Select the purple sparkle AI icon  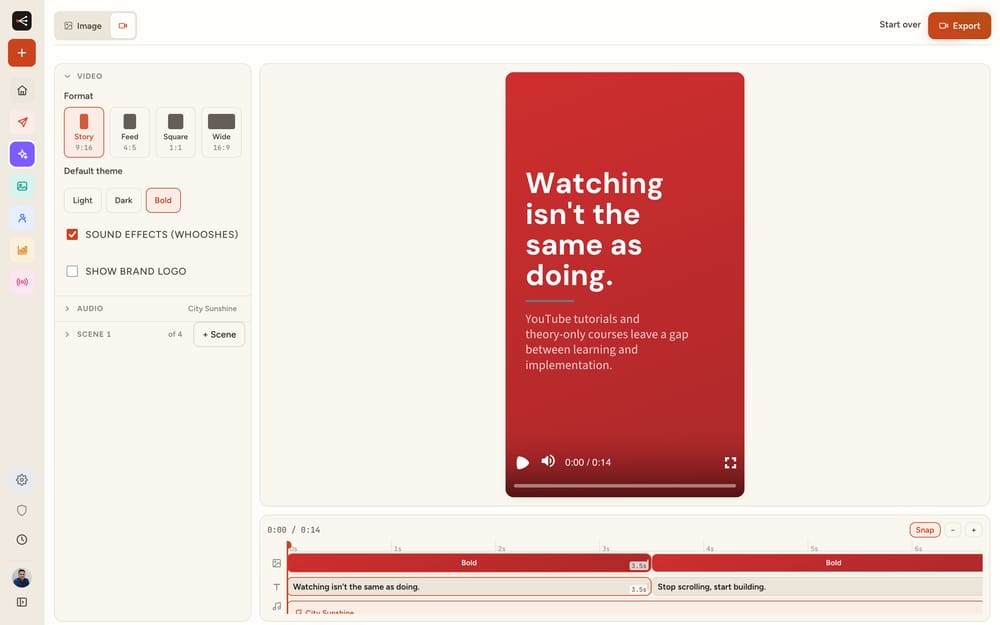[x=22, y=154]
